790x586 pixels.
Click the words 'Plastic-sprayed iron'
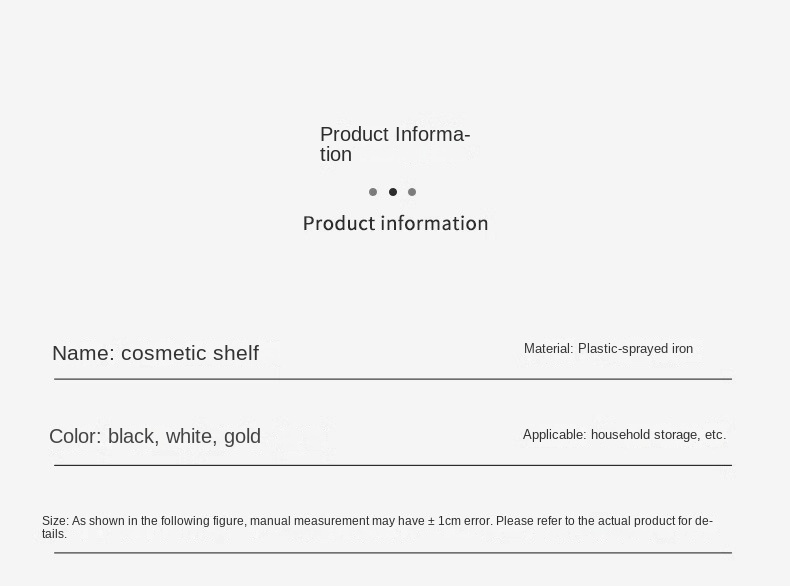click(x=635, y=349)
